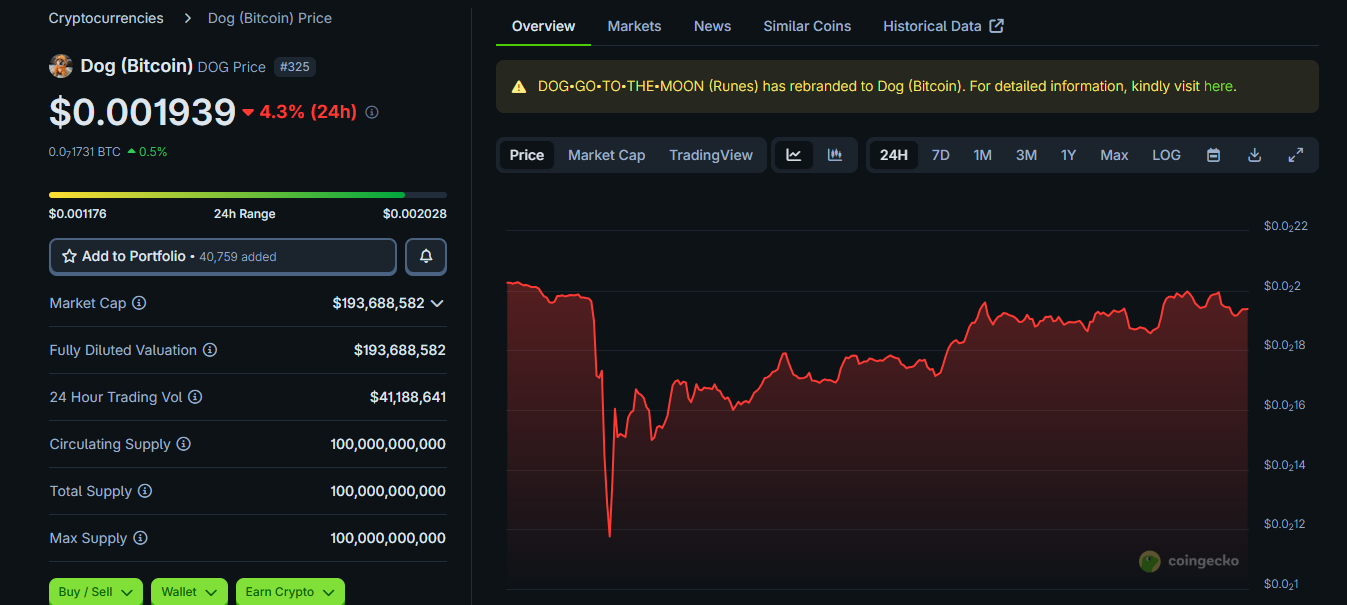Follow the 'here' rebrand link
This screenshot has height=605, width=1347.
point(1218,86)
